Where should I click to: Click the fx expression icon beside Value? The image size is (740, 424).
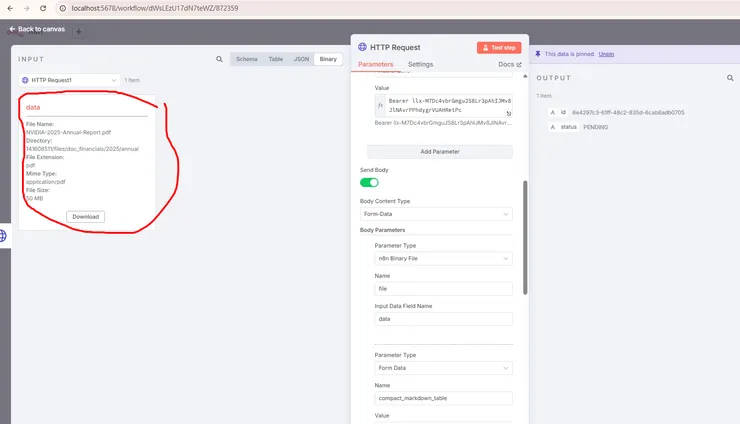click(x=380, y=105)
